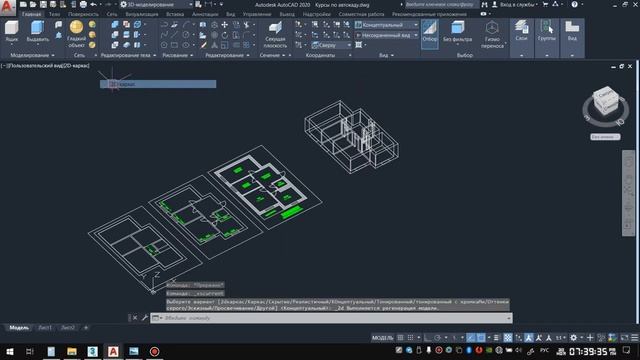Toggle snap mode in status bar
The height and width of the screenshot is (360, 640).
(411, 338)
